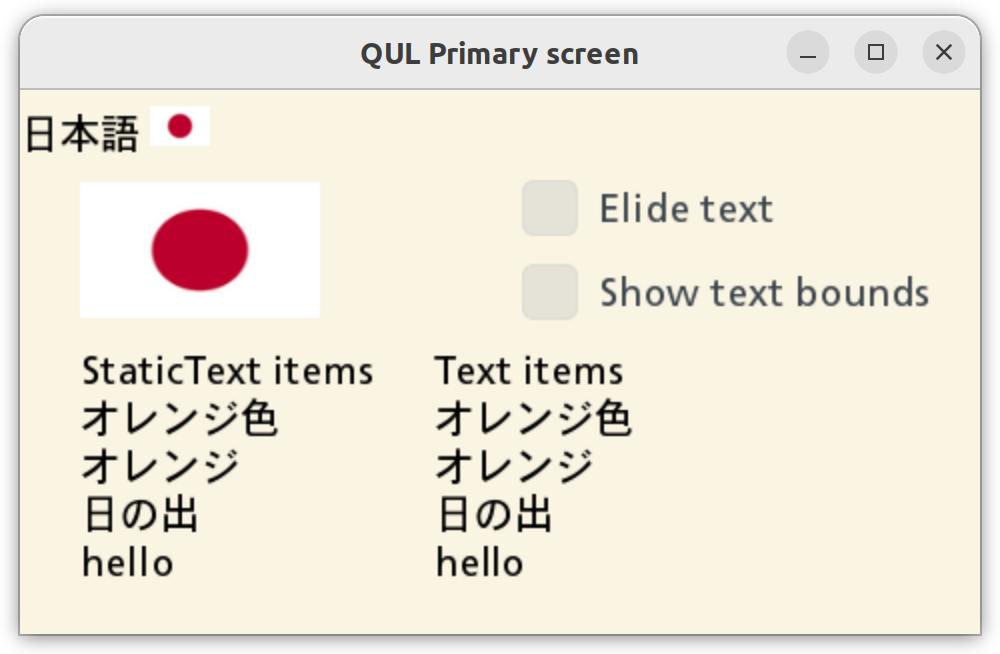1000x654 pixels.
Task: Click "hello" under StaticText items
Action: click(127, 562)
